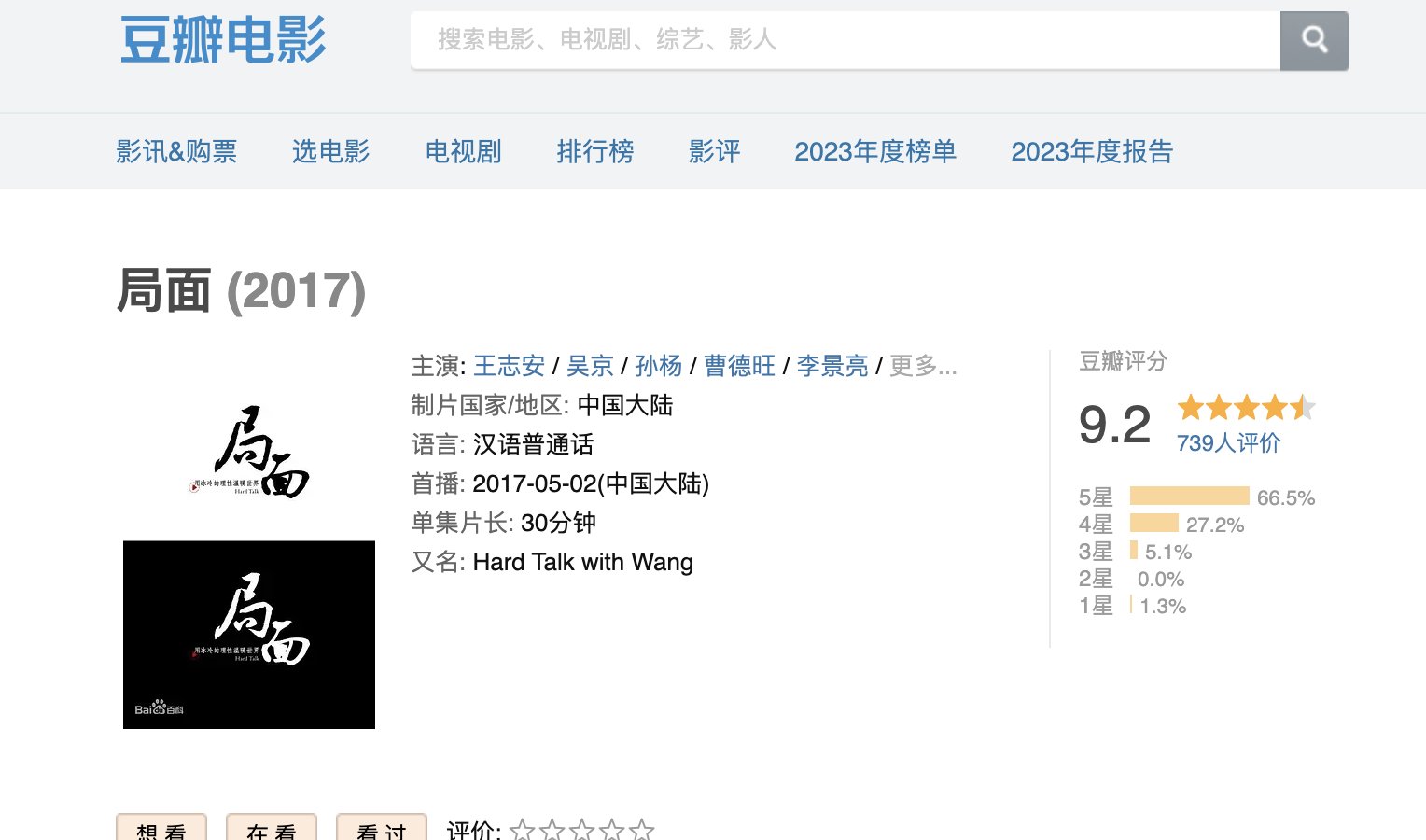Open the 排行榜 rankings page
Image resolution: width=1426 pixels, height=840 pixels.
(595, 151)
